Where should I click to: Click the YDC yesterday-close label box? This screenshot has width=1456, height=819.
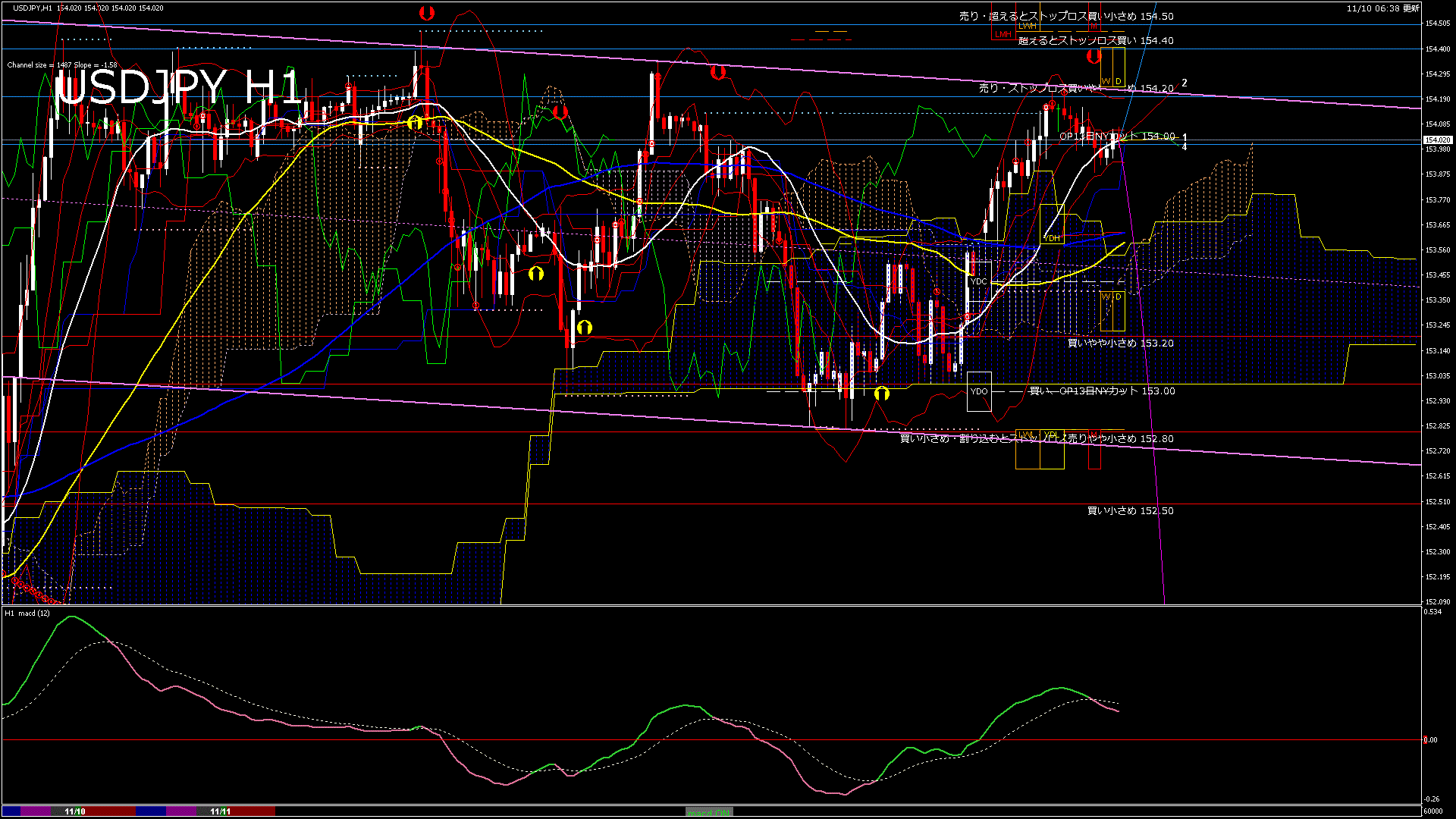point(979,281)
